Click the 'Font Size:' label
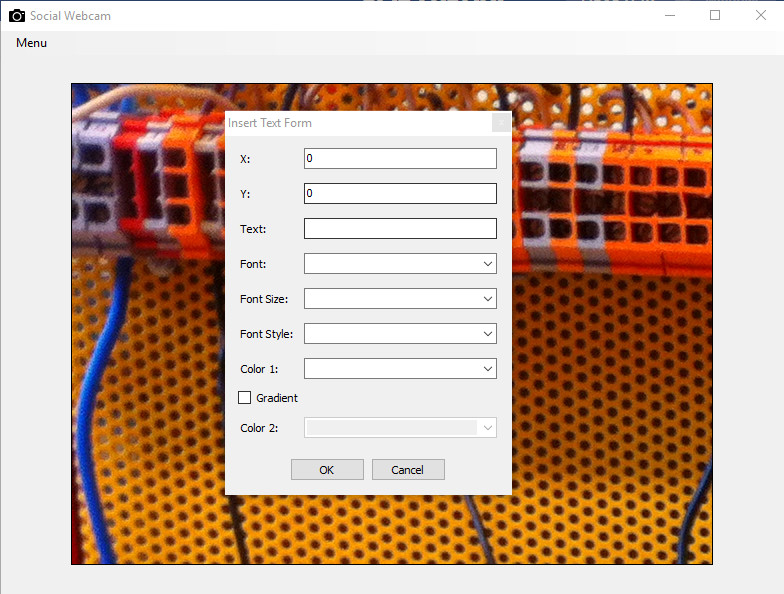784x594 pixels. pos(264,299)
